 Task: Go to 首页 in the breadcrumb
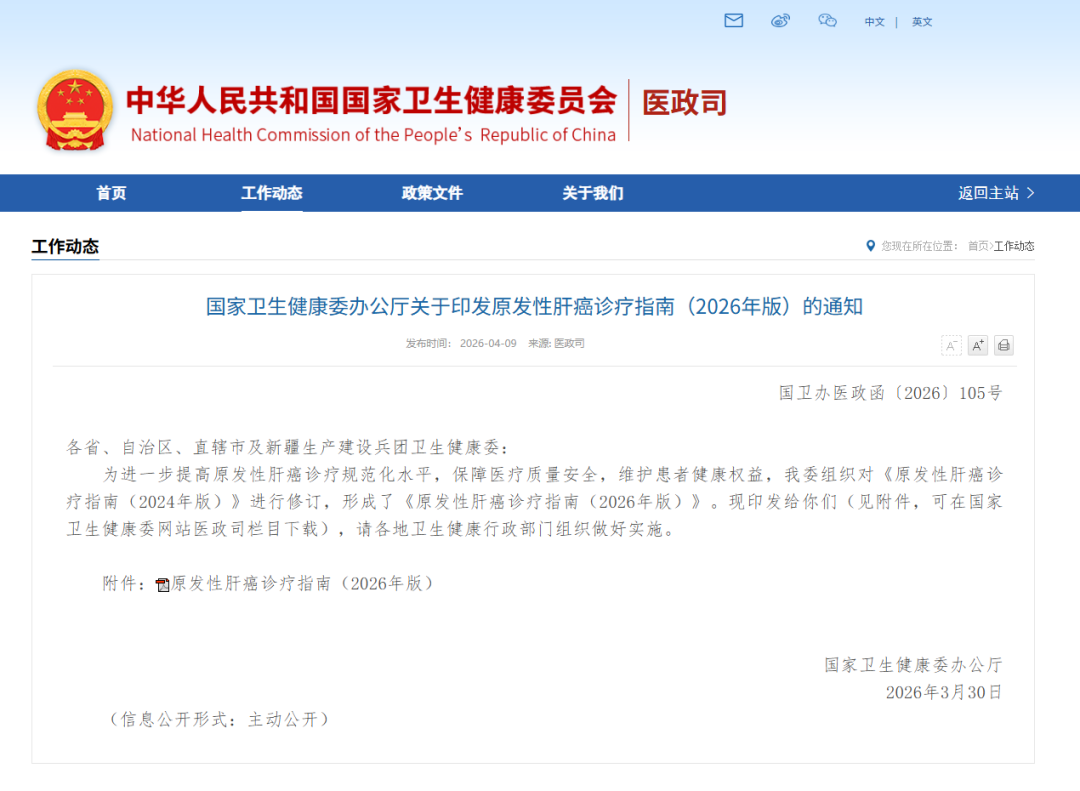click(978, 246)
